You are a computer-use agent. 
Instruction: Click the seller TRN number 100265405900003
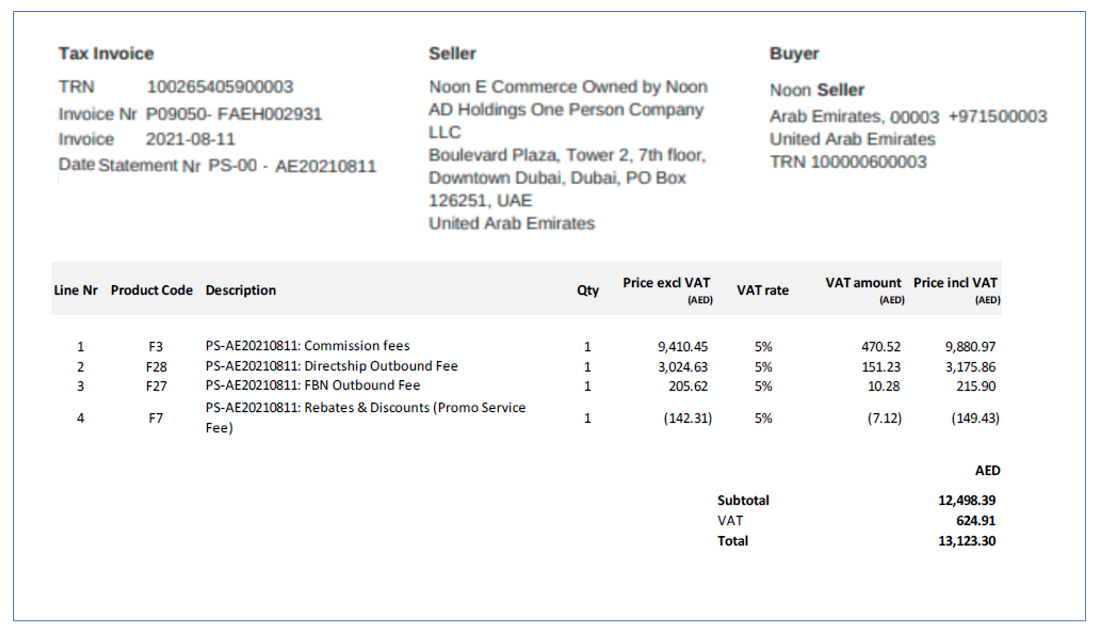219,87
